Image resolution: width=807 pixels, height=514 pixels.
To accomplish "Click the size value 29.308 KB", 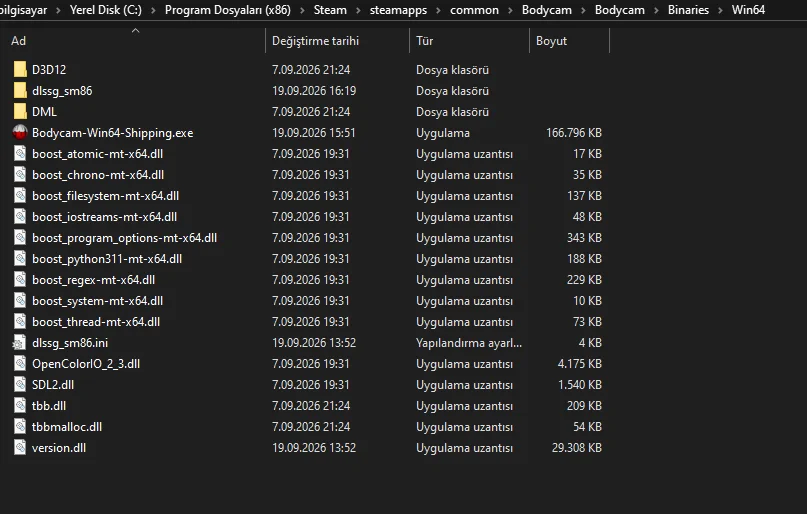I will pyautogui.click(x=577, y=448).
